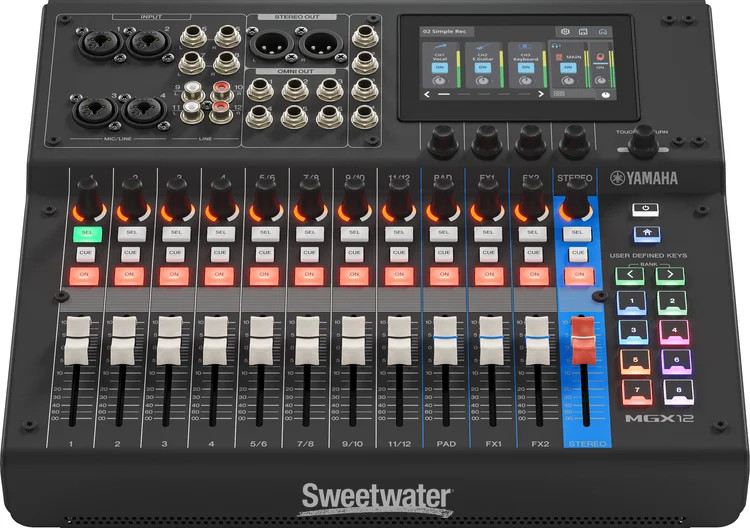Tap the home icon on touchscreen

tap(603, 32)
